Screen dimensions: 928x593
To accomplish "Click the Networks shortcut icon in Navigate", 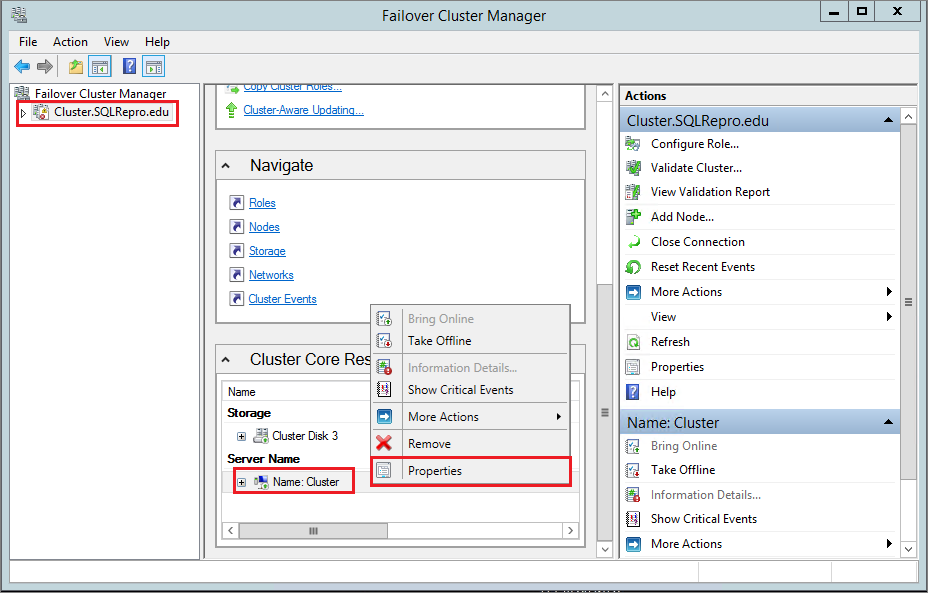I will (237, 275).
